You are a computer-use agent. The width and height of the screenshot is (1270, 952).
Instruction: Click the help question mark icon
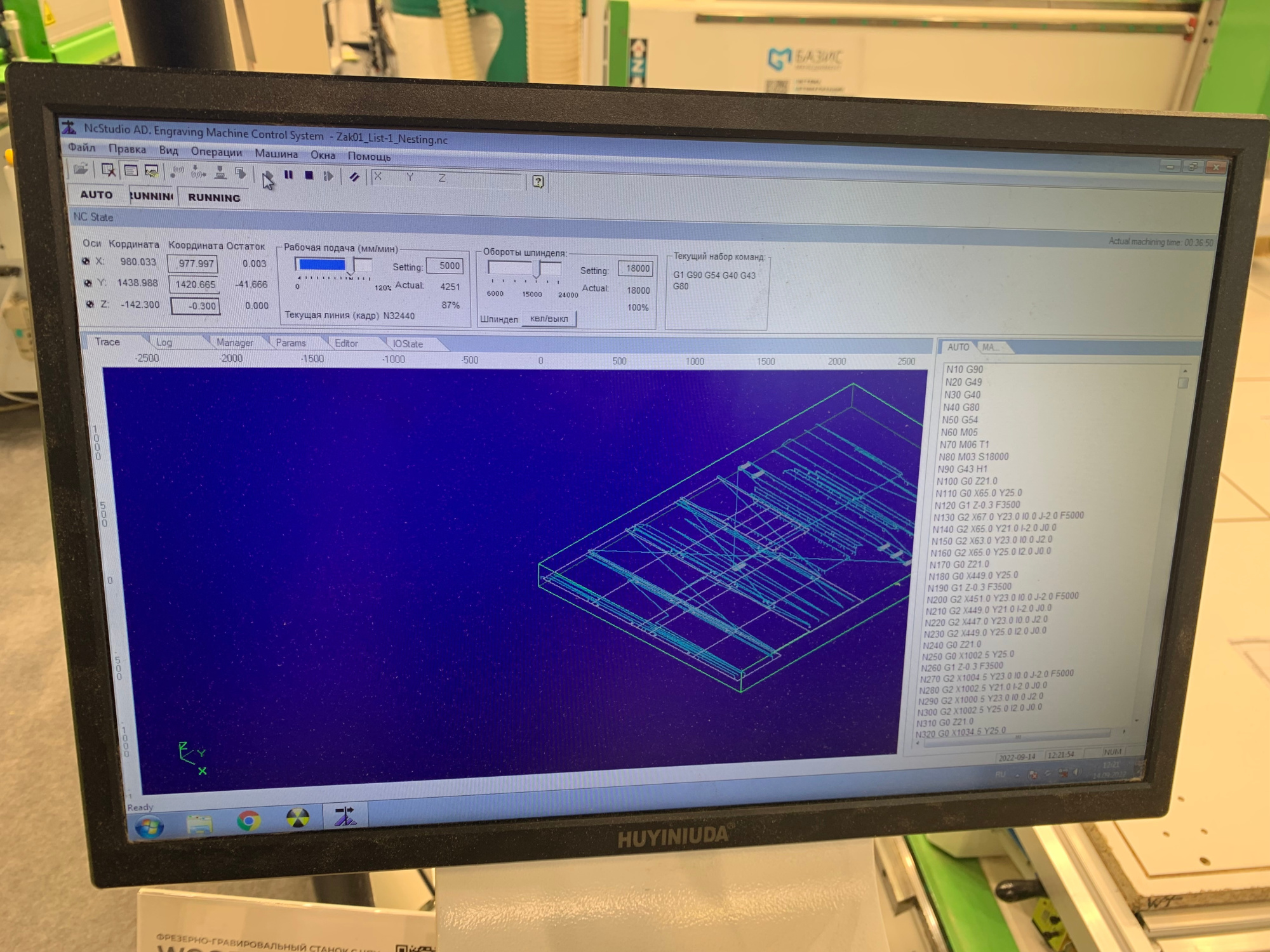pos(538,182)
